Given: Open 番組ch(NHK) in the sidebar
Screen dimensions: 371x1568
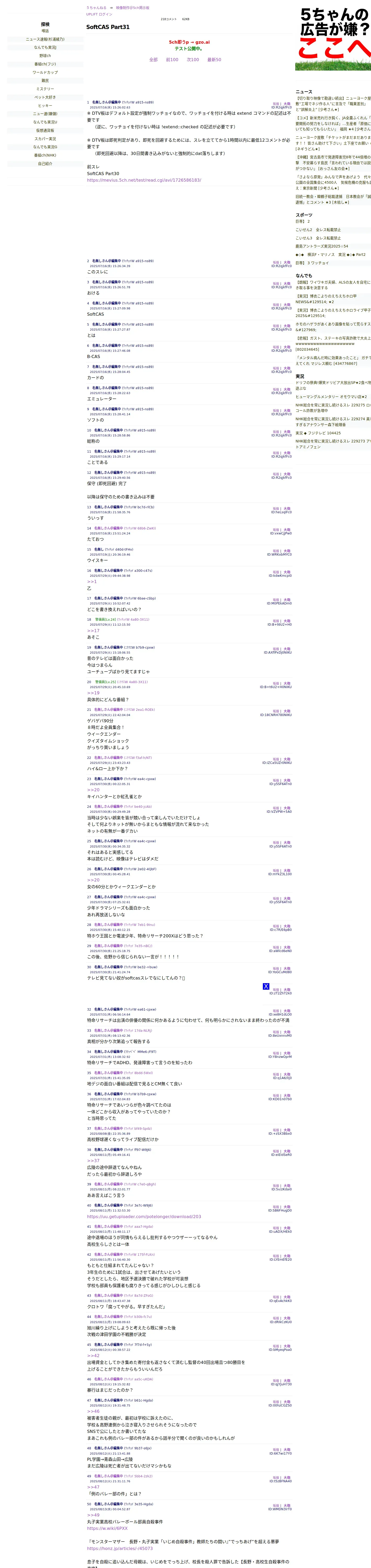Looking at the screenshot, I should click(x=45, y=155).
